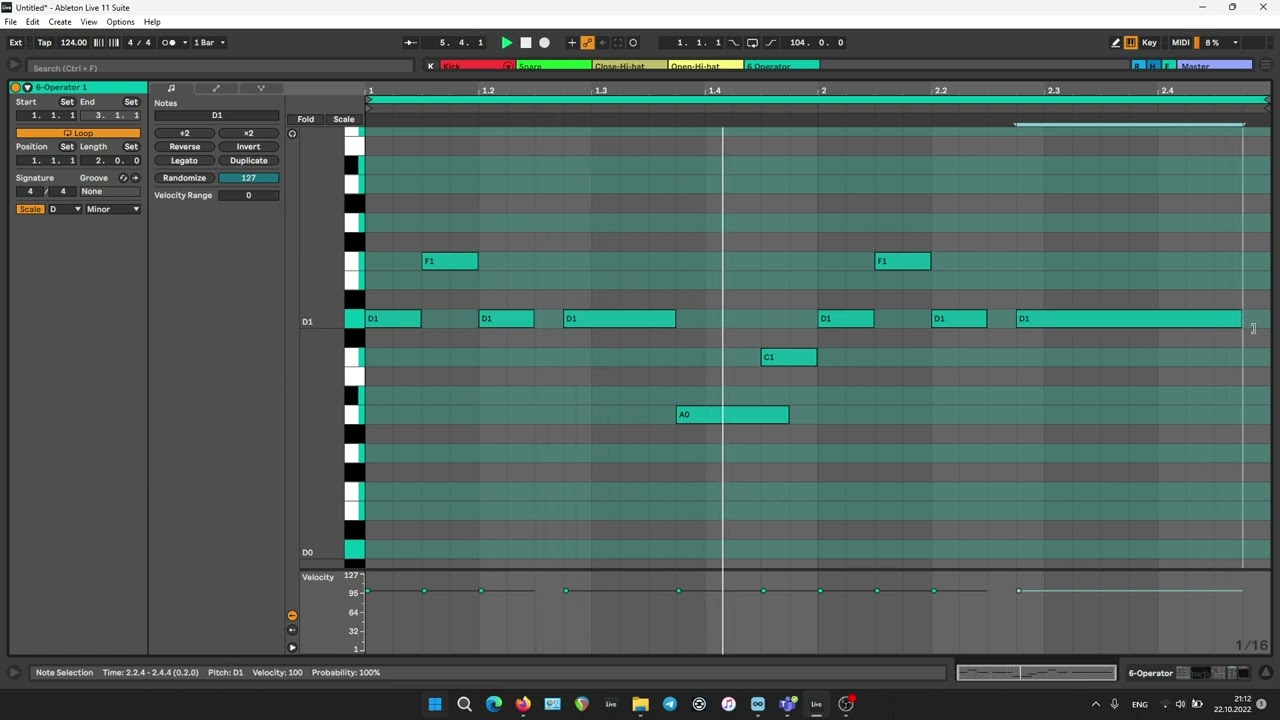The height and width of the screenshot is (720, 1280).
Task: Toggle MIDI editor preview headphone icon
Action: click(292, 134)
